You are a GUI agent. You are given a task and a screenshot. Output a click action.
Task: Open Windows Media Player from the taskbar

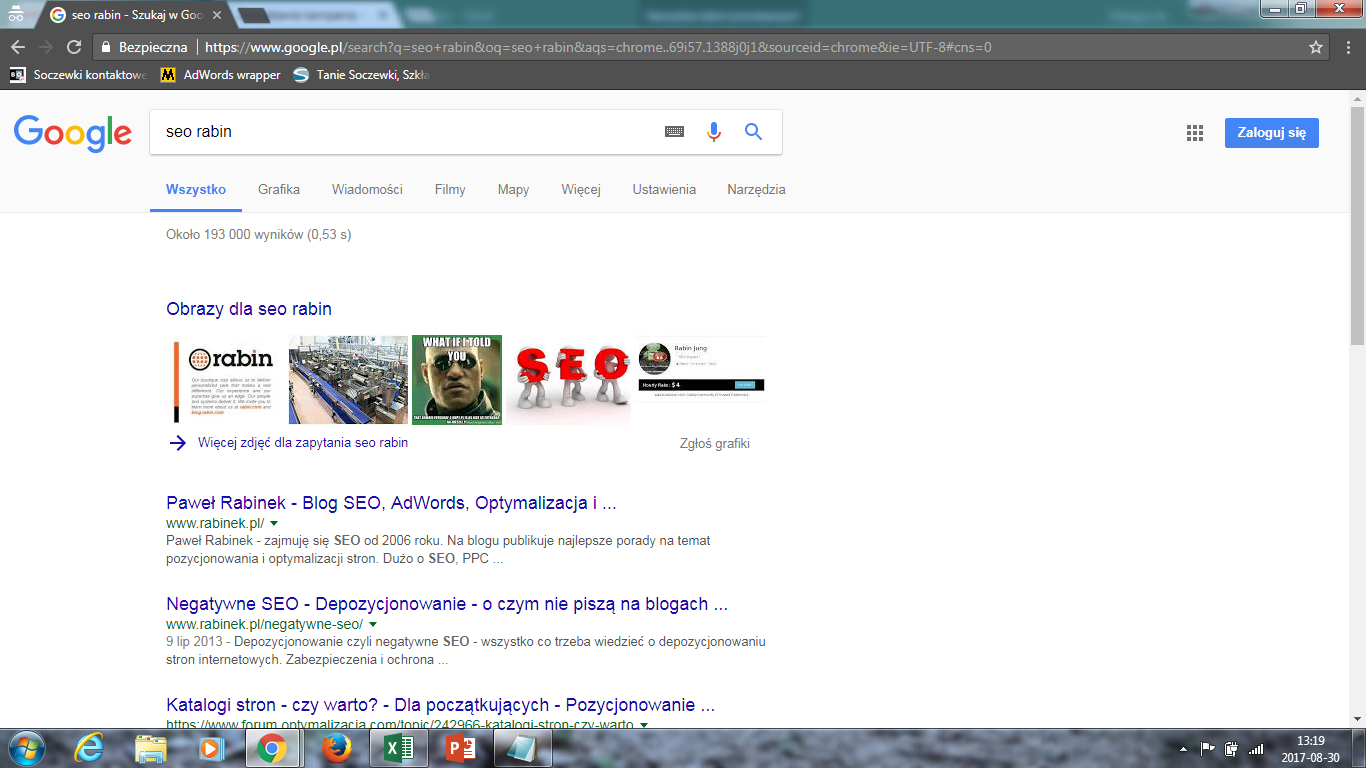click(210, 748)
